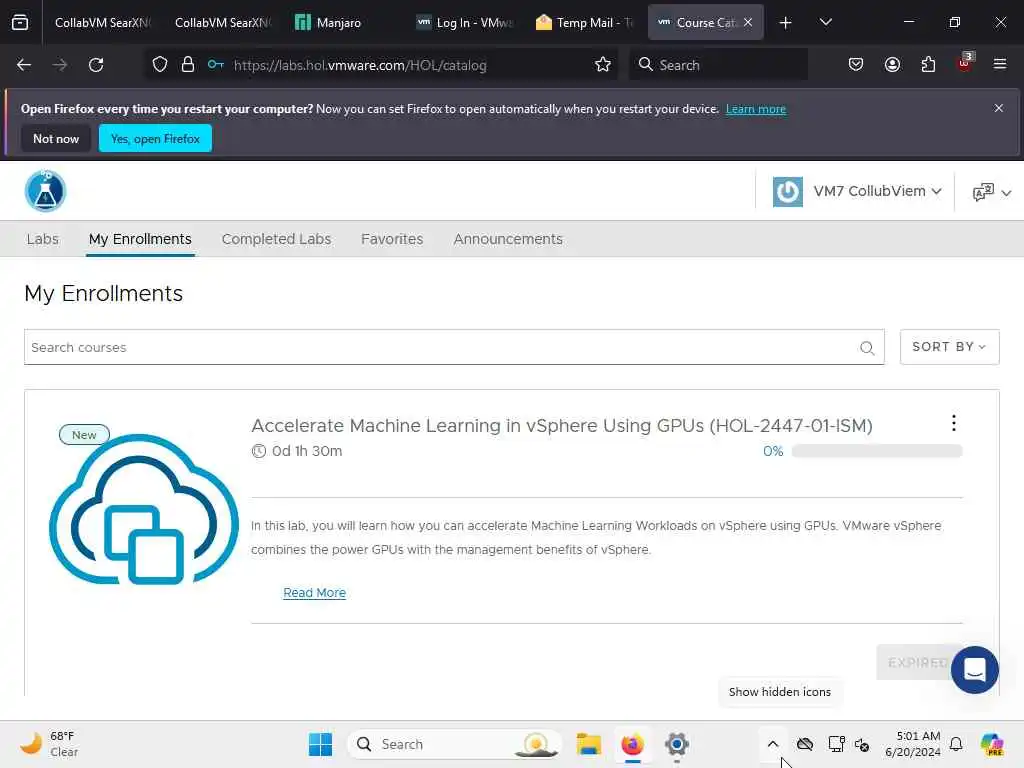Click the Firefox icon in the taskbar
This screenshot has height=768, width=1024.
coord(632,744)
